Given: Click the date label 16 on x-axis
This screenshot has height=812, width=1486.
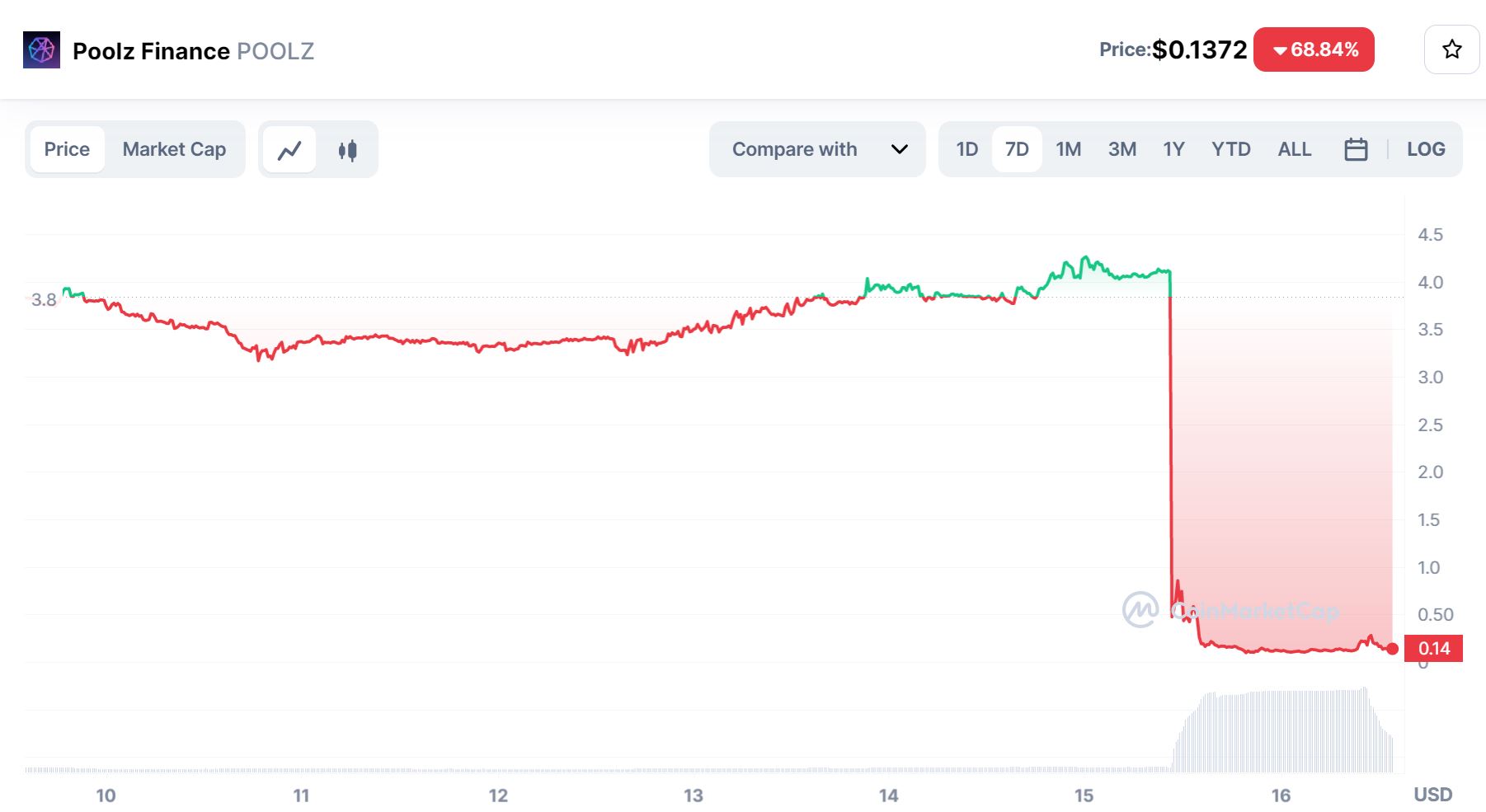Looking at the screenshot, I should pyautogui.click(x=1281, y=796).
